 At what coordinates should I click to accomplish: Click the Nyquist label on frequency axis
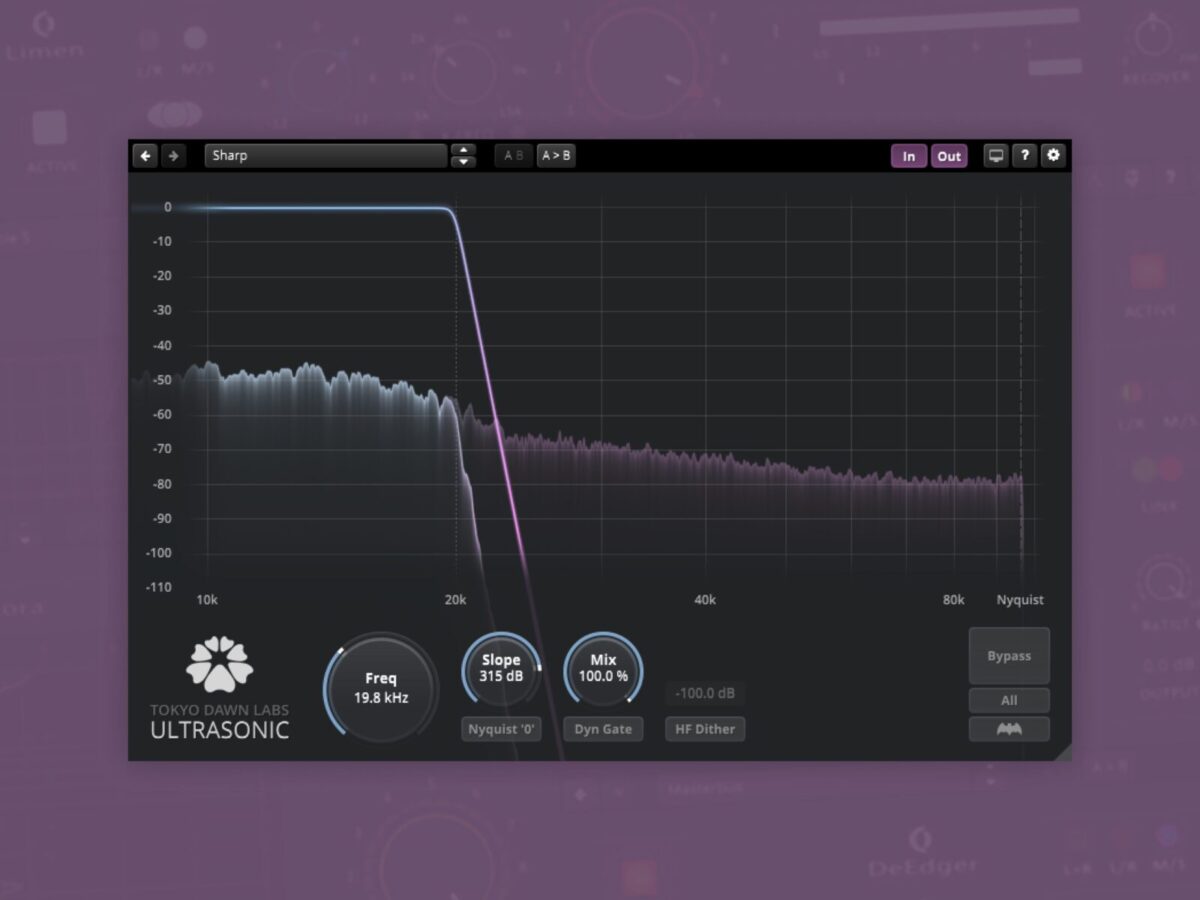(1020, 600)
